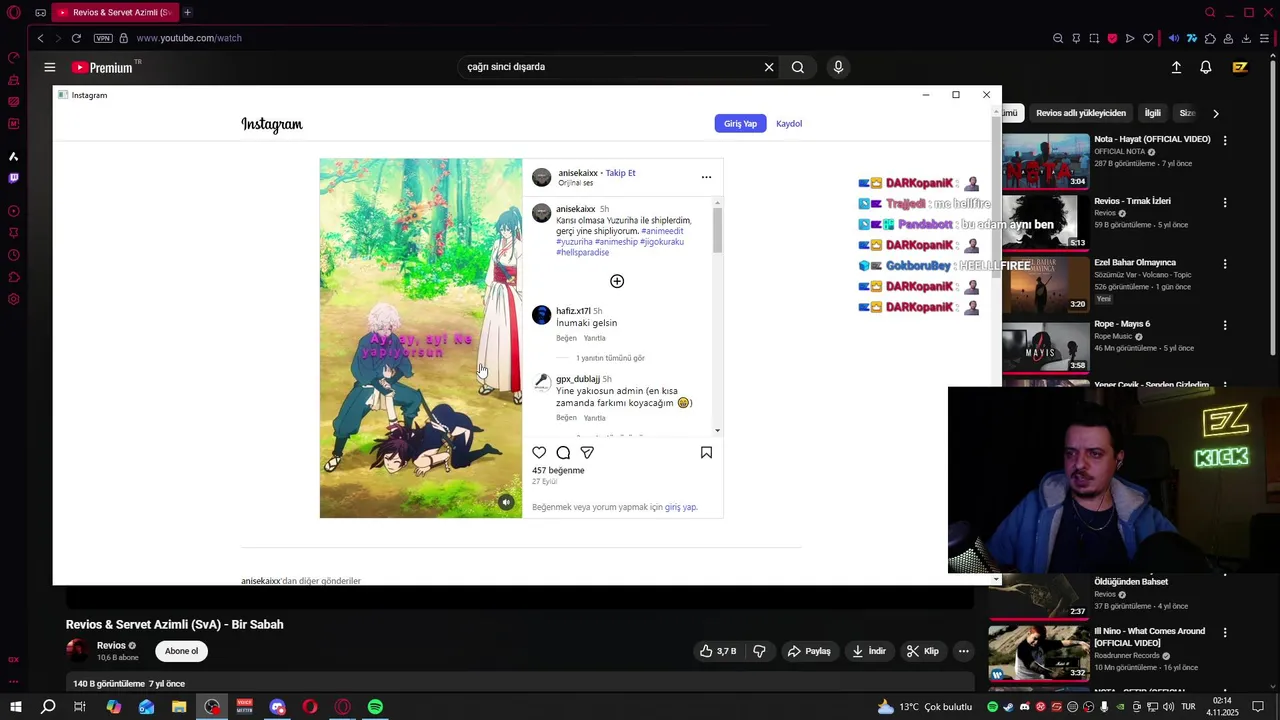1280x720 pixels.
Task: Click into the YouTube search field
Action: point(610,67)
